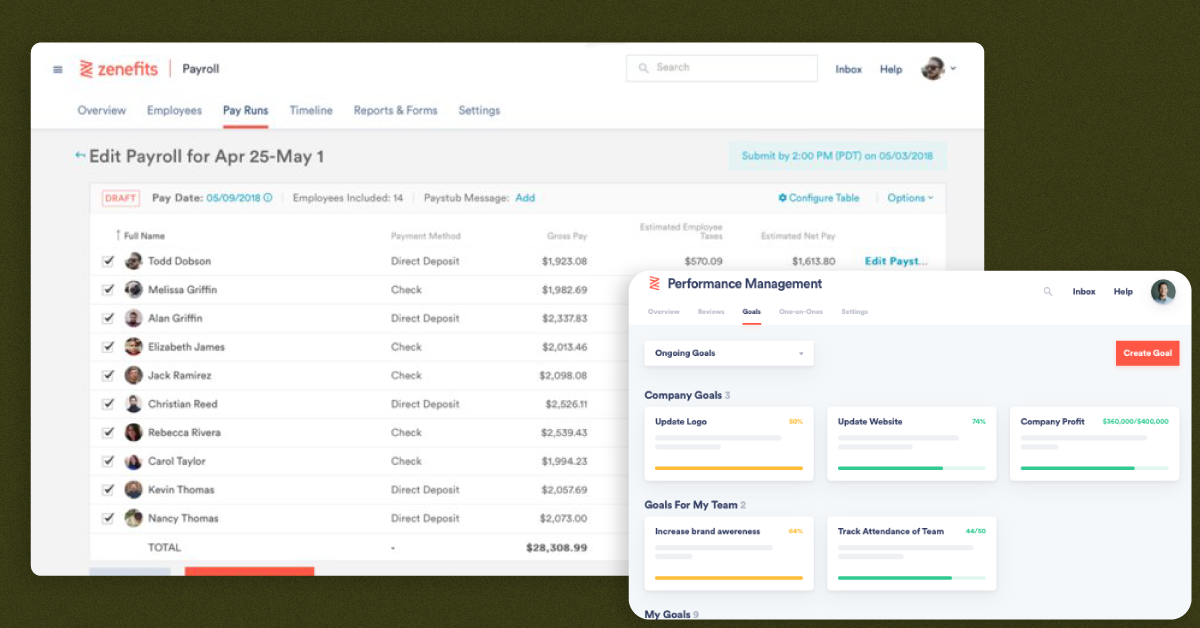The image size is (1200, 628).
Task: Open Overview tab in Performance Management
Action: [x=664, y=312]
